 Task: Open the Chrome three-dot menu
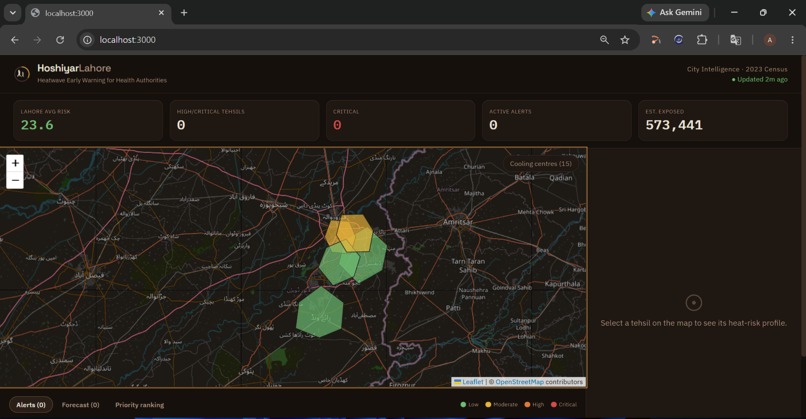[792, 40]
